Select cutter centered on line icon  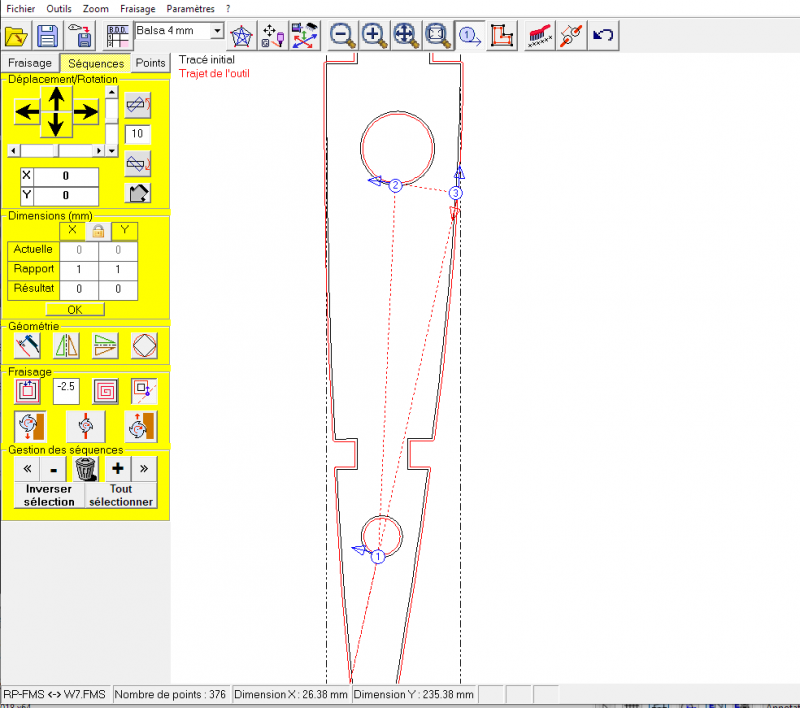[86, 426]
